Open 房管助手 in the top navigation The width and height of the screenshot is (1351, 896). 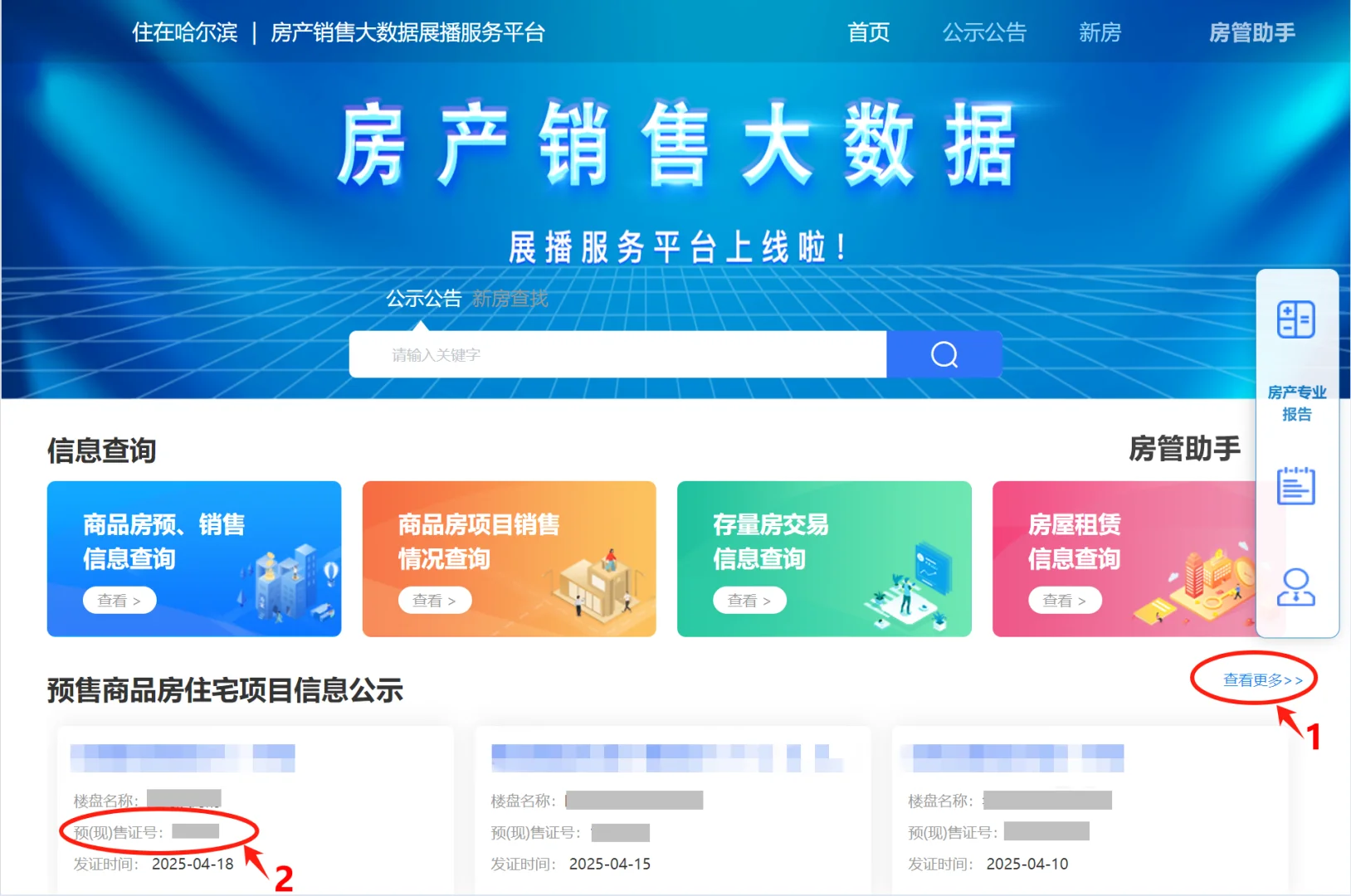pyautogui.click(x=1251, y=32)
